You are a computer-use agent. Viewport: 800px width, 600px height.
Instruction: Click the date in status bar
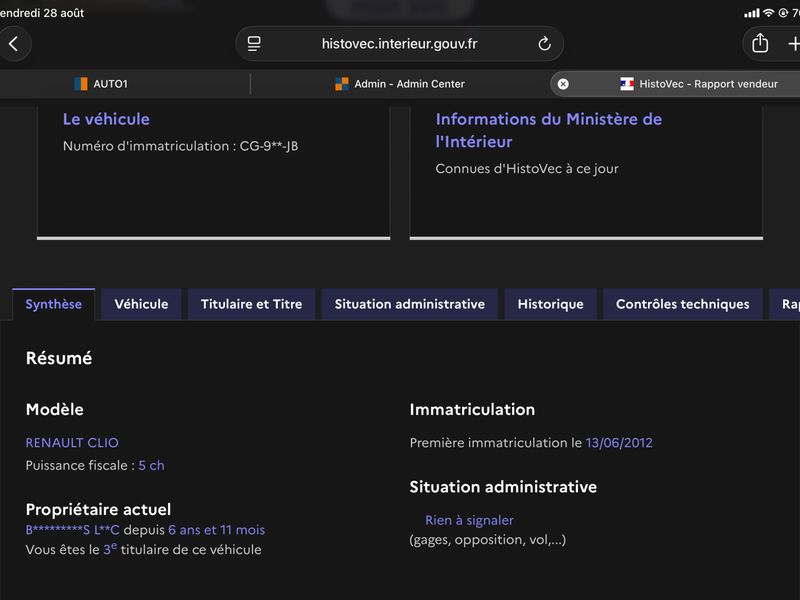tap(42, 13)
